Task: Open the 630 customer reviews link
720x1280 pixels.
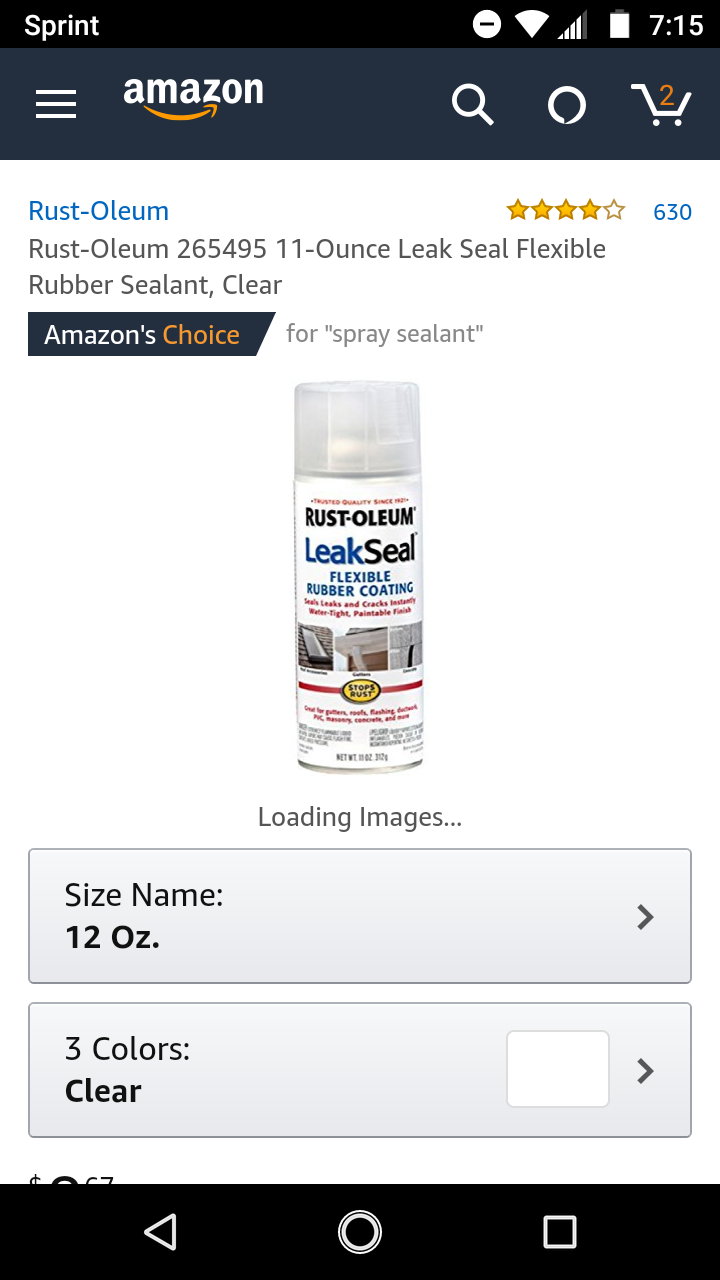Action: (672, 212)
